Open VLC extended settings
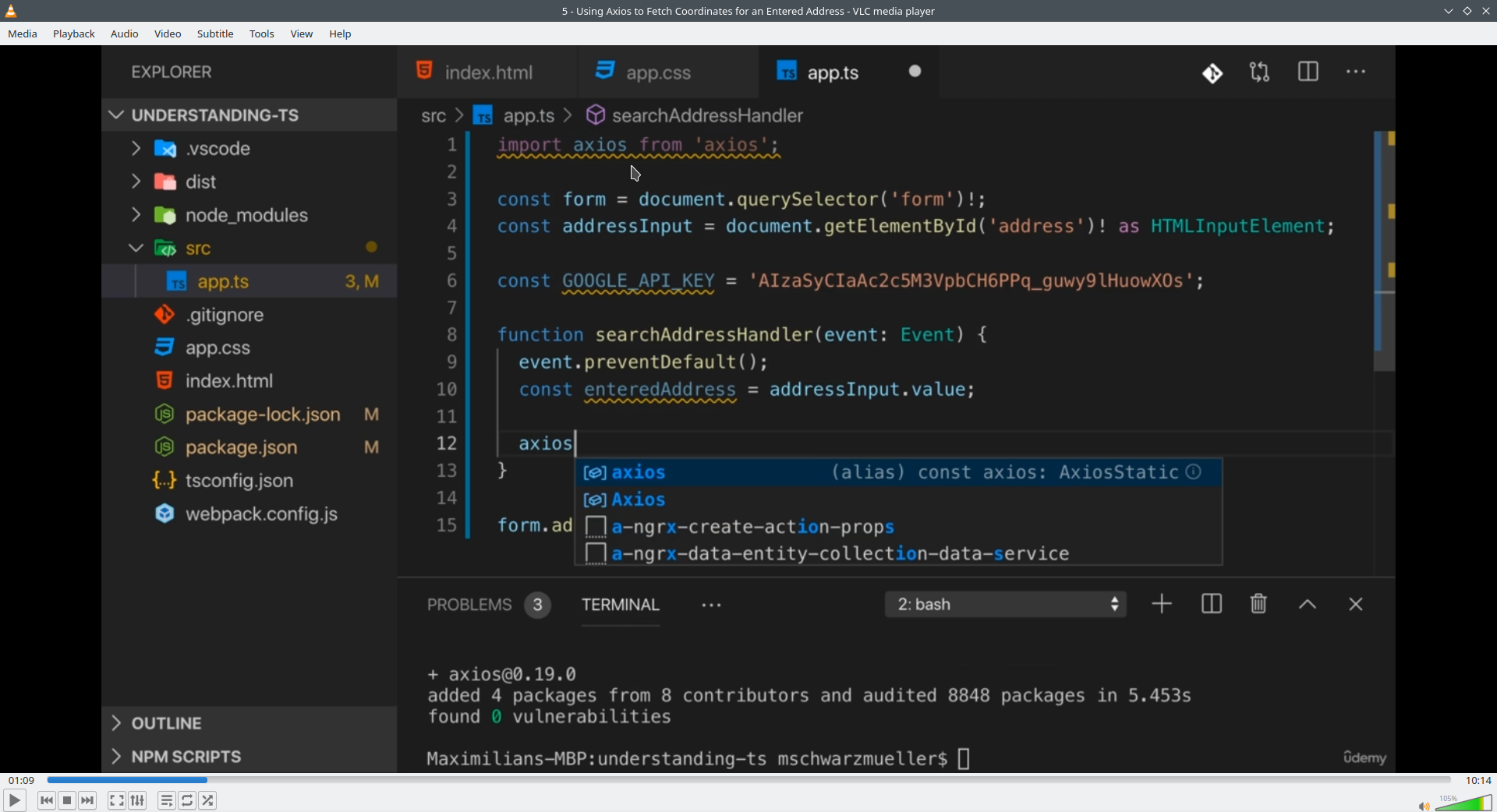 coord(137,800)
